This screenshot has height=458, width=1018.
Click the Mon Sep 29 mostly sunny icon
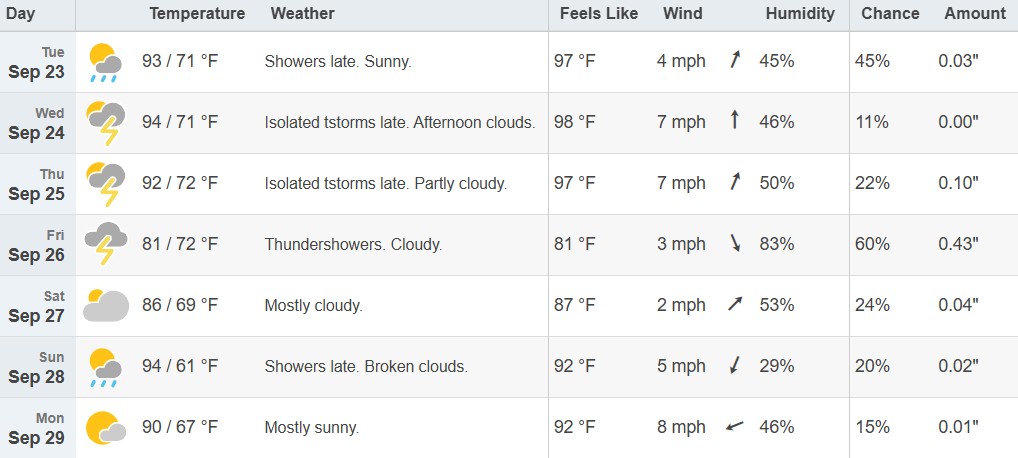click(x=105, y=428)
